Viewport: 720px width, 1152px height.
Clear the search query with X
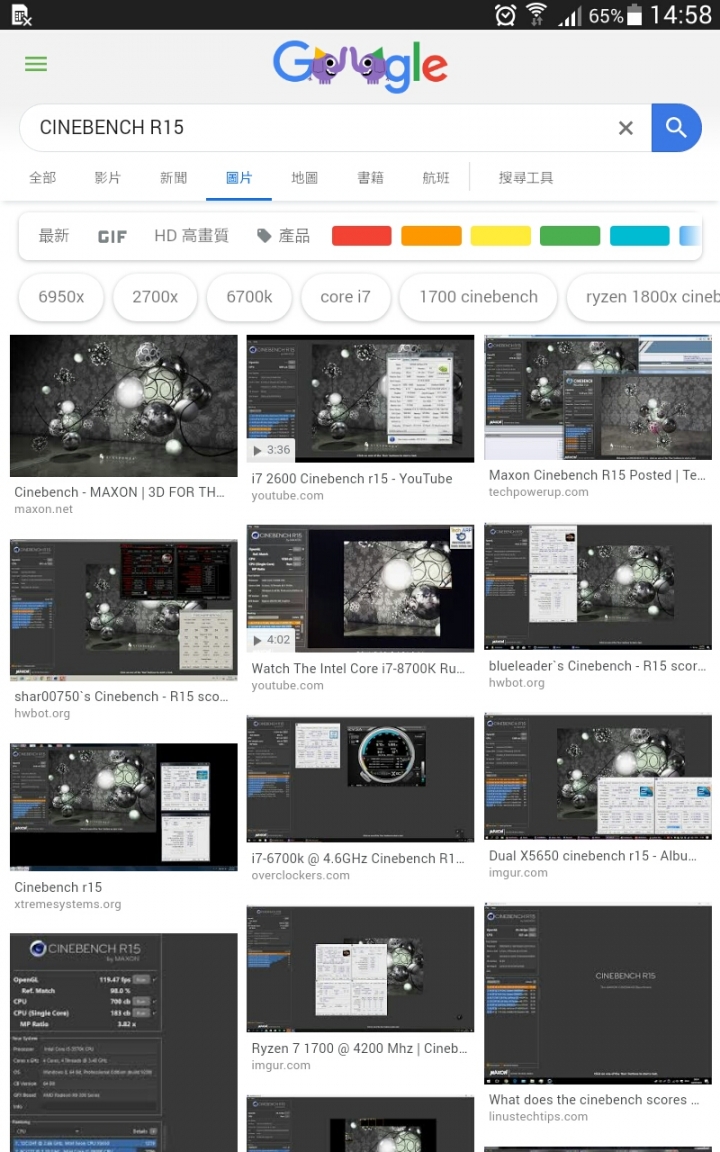(625, 128)
